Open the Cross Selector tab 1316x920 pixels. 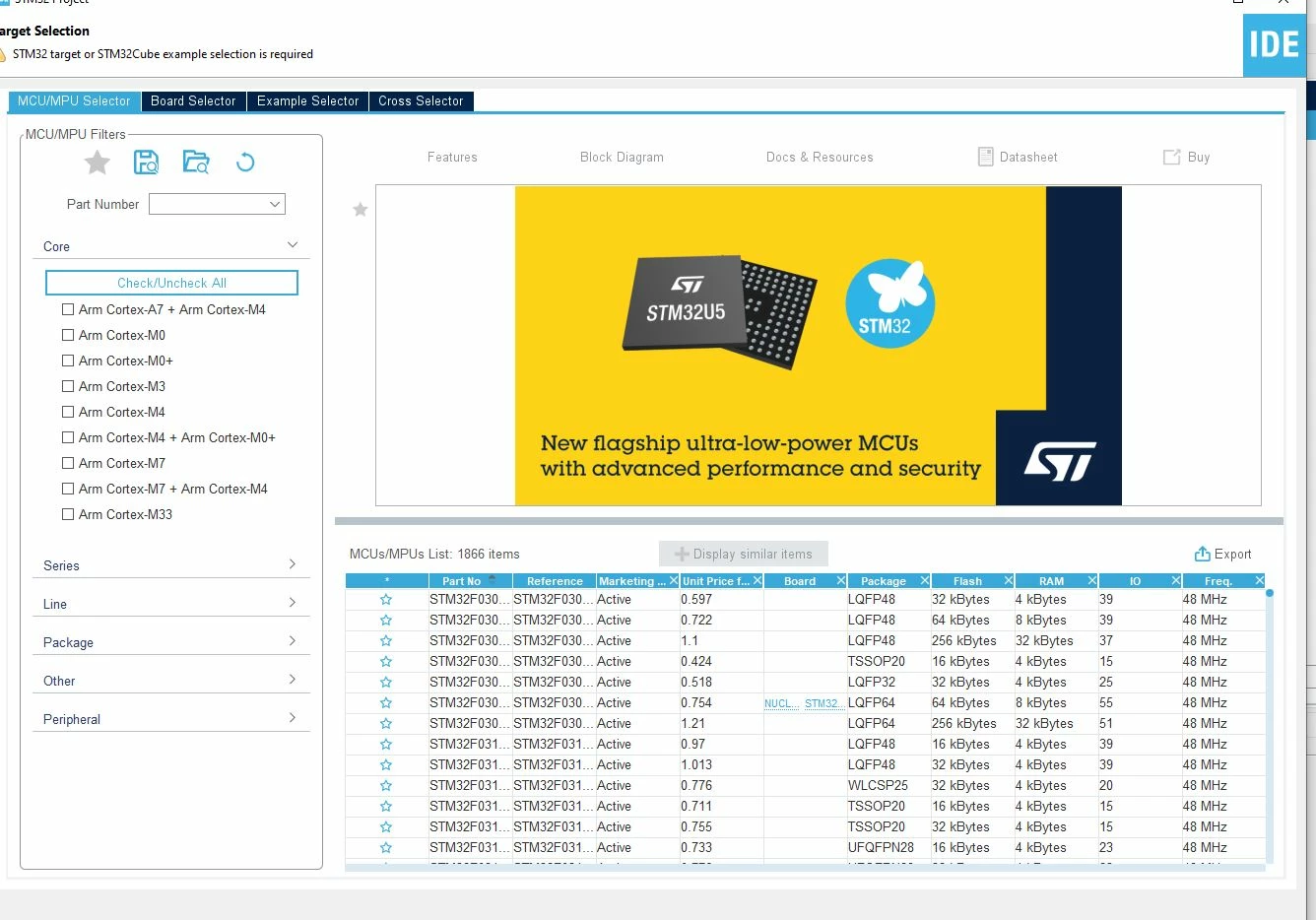[x=421, y=101]
